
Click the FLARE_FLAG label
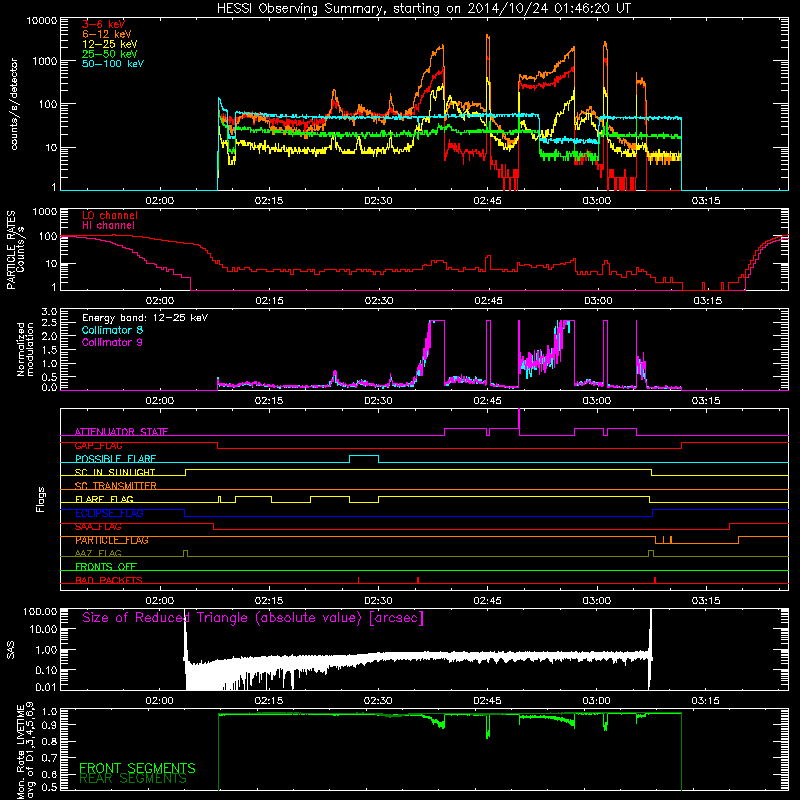coord(104,499)
